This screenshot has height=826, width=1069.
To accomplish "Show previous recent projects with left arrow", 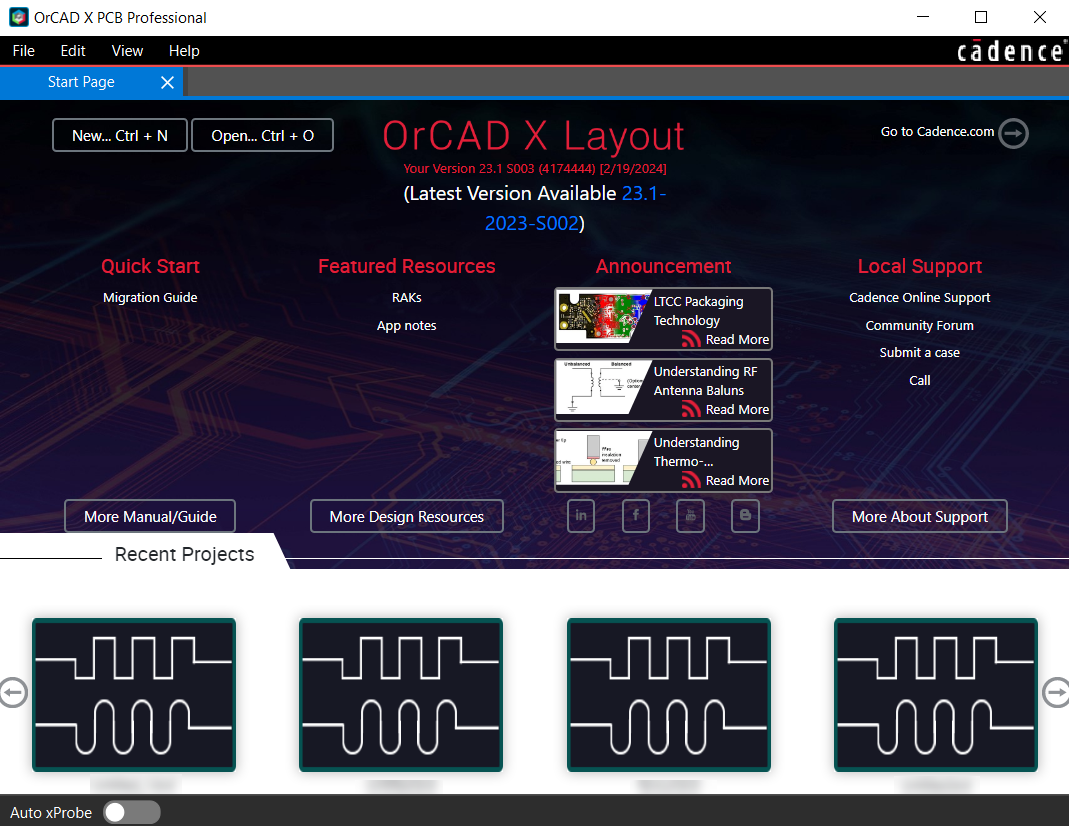I will (x=13, y=692).
